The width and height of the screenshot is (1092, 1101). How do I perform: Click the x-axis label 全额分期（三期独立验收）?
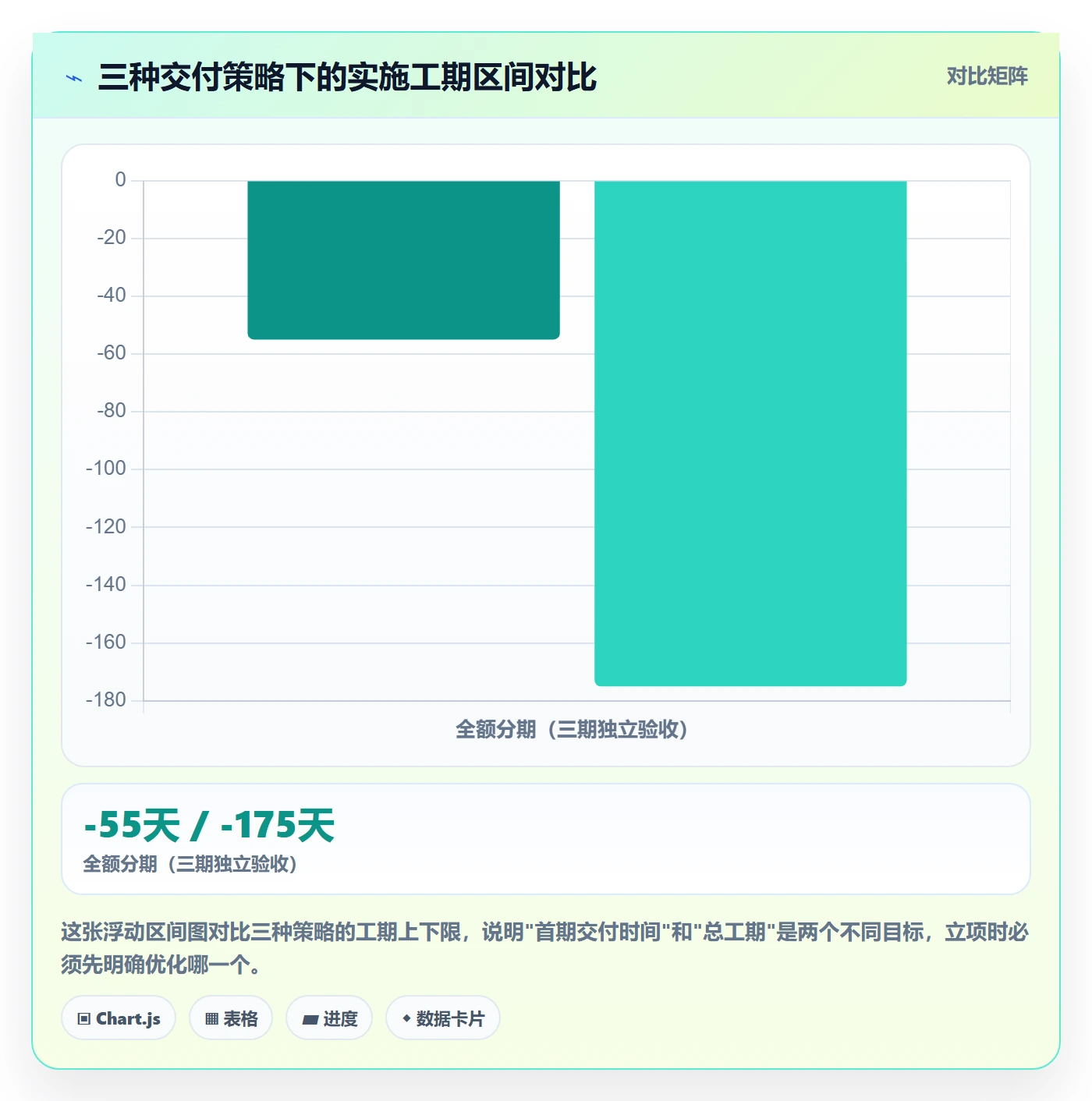572,729
